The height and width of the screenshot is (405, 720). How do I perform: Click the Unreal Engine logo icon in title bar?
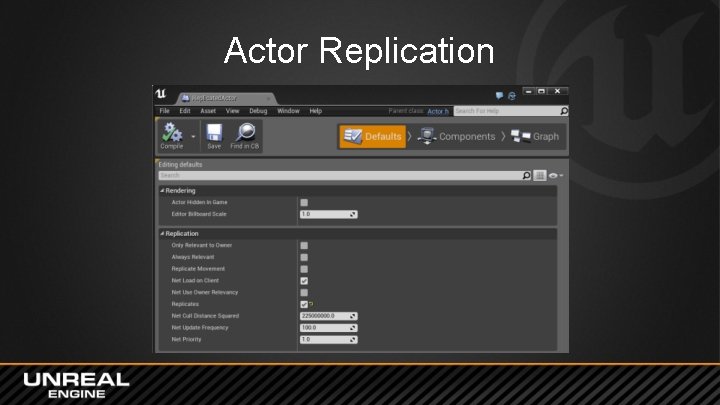coord(161,94)
